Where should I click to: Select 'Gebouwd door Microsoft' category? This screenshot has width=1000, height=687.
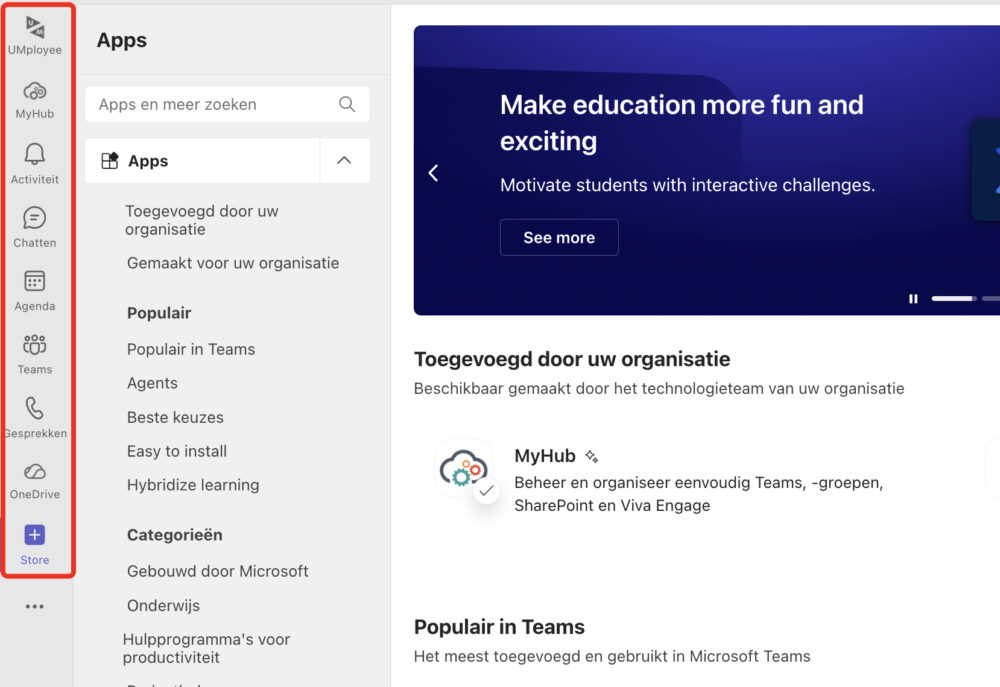tap(217, 571)
